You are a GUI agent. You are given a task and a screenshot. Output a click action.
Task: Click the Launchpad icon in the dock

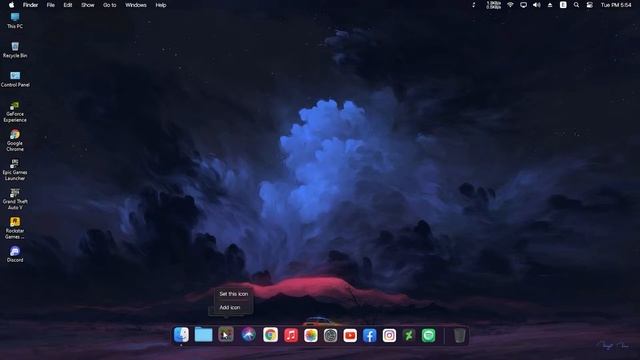click(226, 335)
